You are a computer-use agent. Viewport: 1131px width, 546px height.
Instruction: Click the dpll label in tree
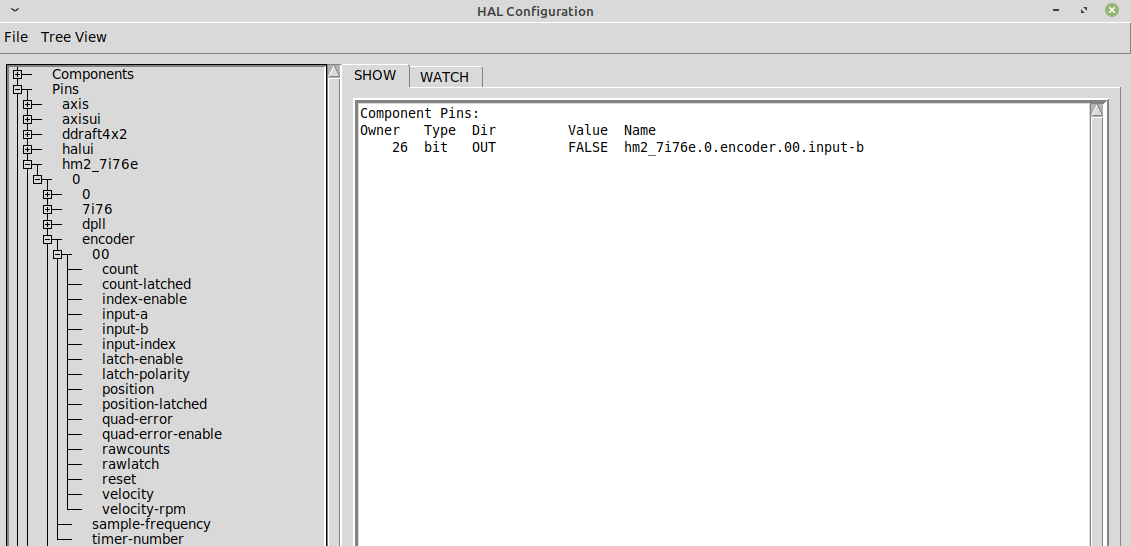tap(94, 224)
